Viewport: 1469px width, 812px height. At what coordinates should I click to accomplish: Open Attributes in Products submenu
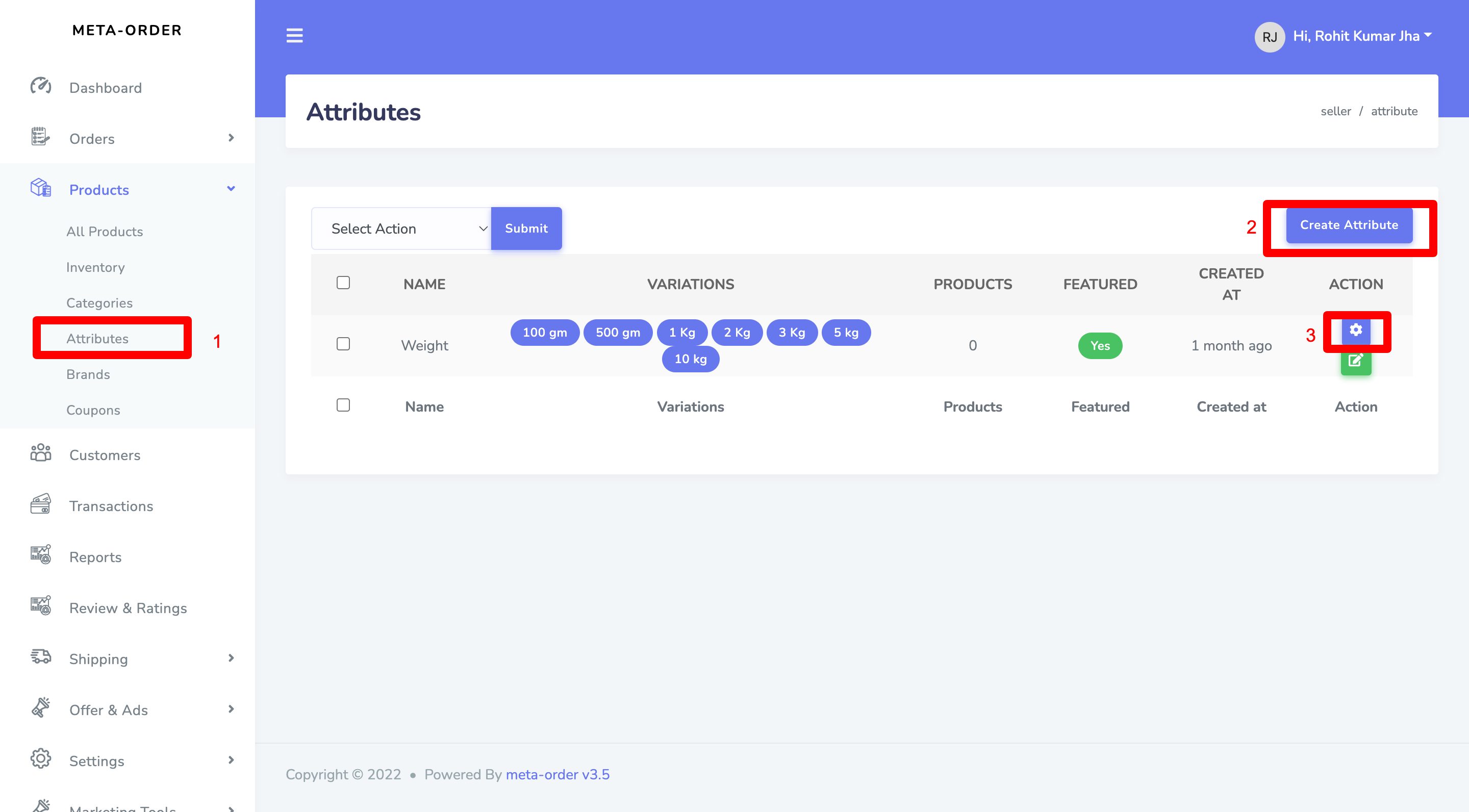(97, 338)
